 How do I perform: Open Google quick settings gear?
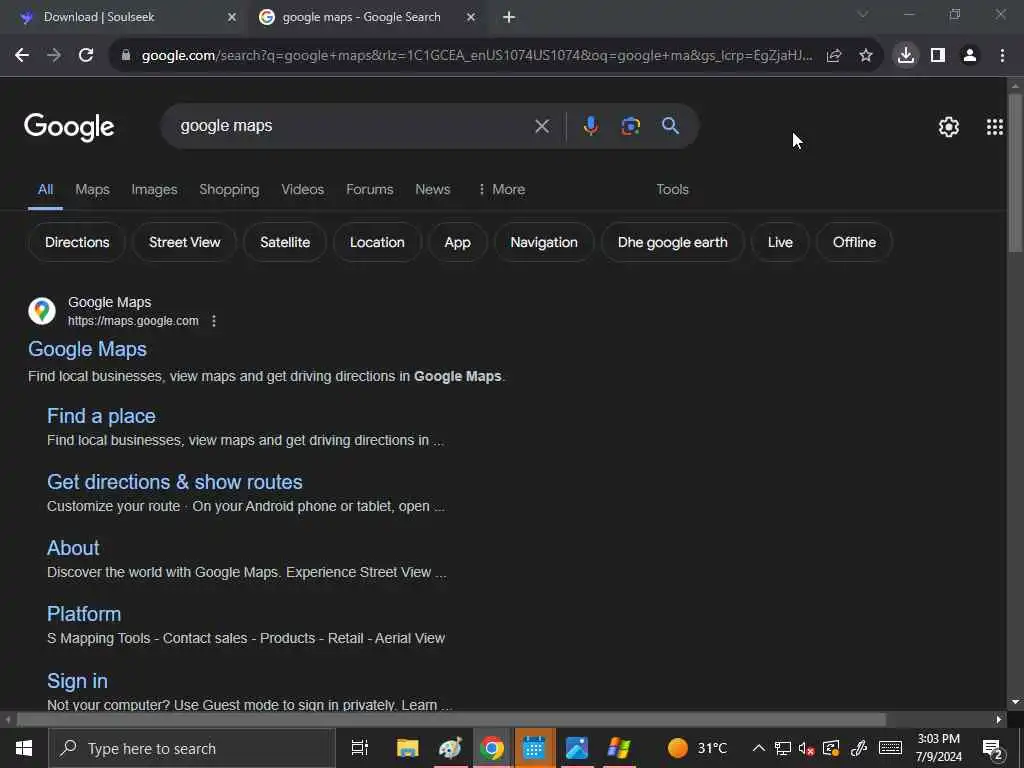coord(949,127)
